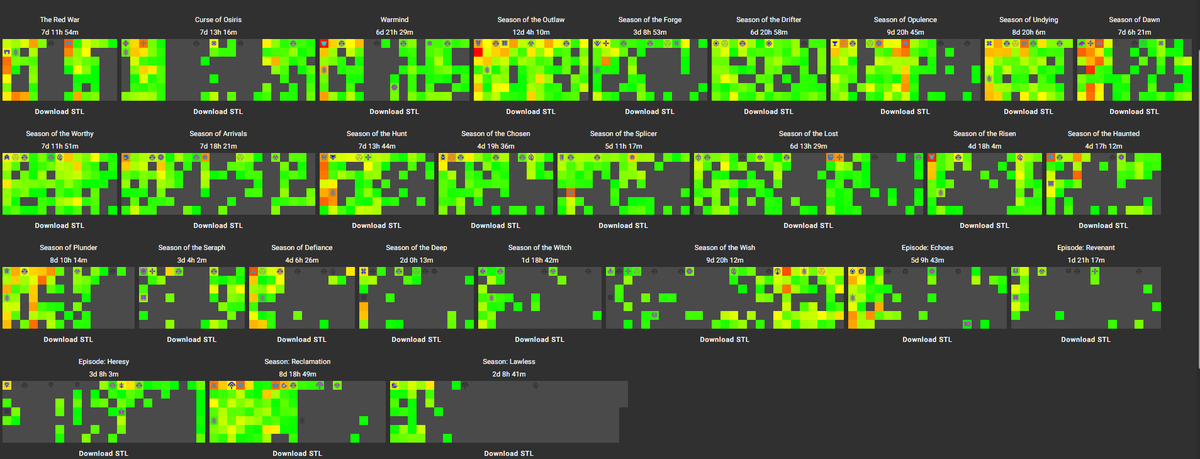
Task: Download STL for Episode: Heresy
Action: pyautogui.click(x=103, y=453)
